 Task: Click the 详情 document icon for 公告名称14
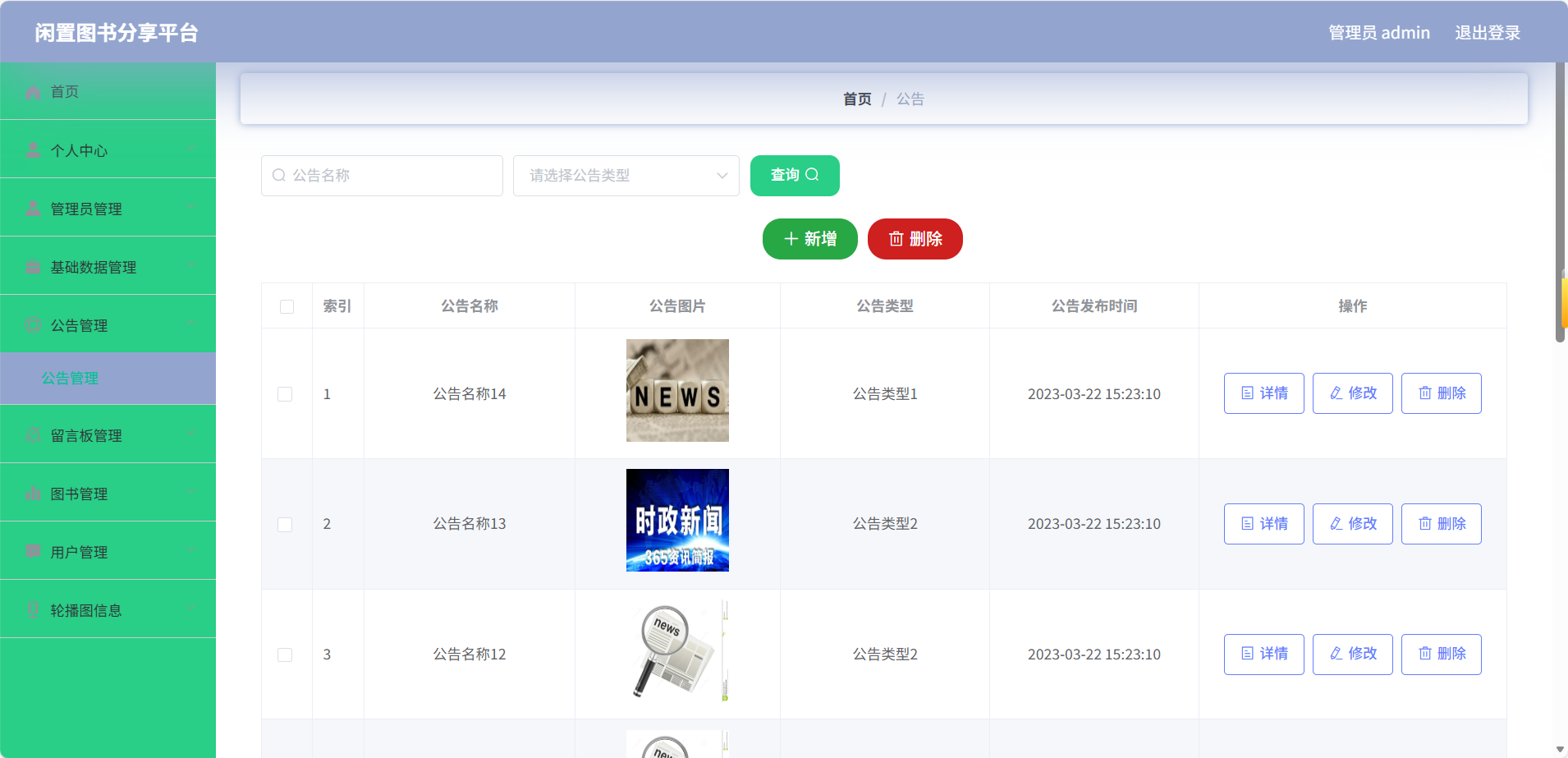(x=1248, y=393)
